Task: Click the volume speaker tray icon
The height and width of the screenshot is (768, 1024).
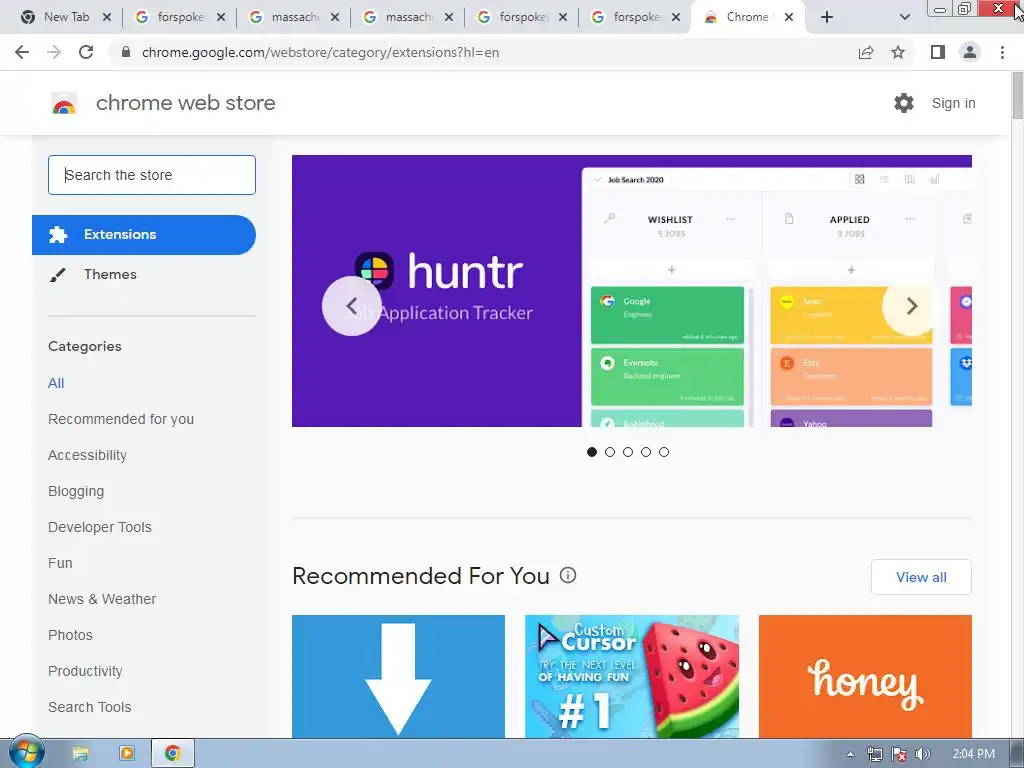Action: click(923, 754)
